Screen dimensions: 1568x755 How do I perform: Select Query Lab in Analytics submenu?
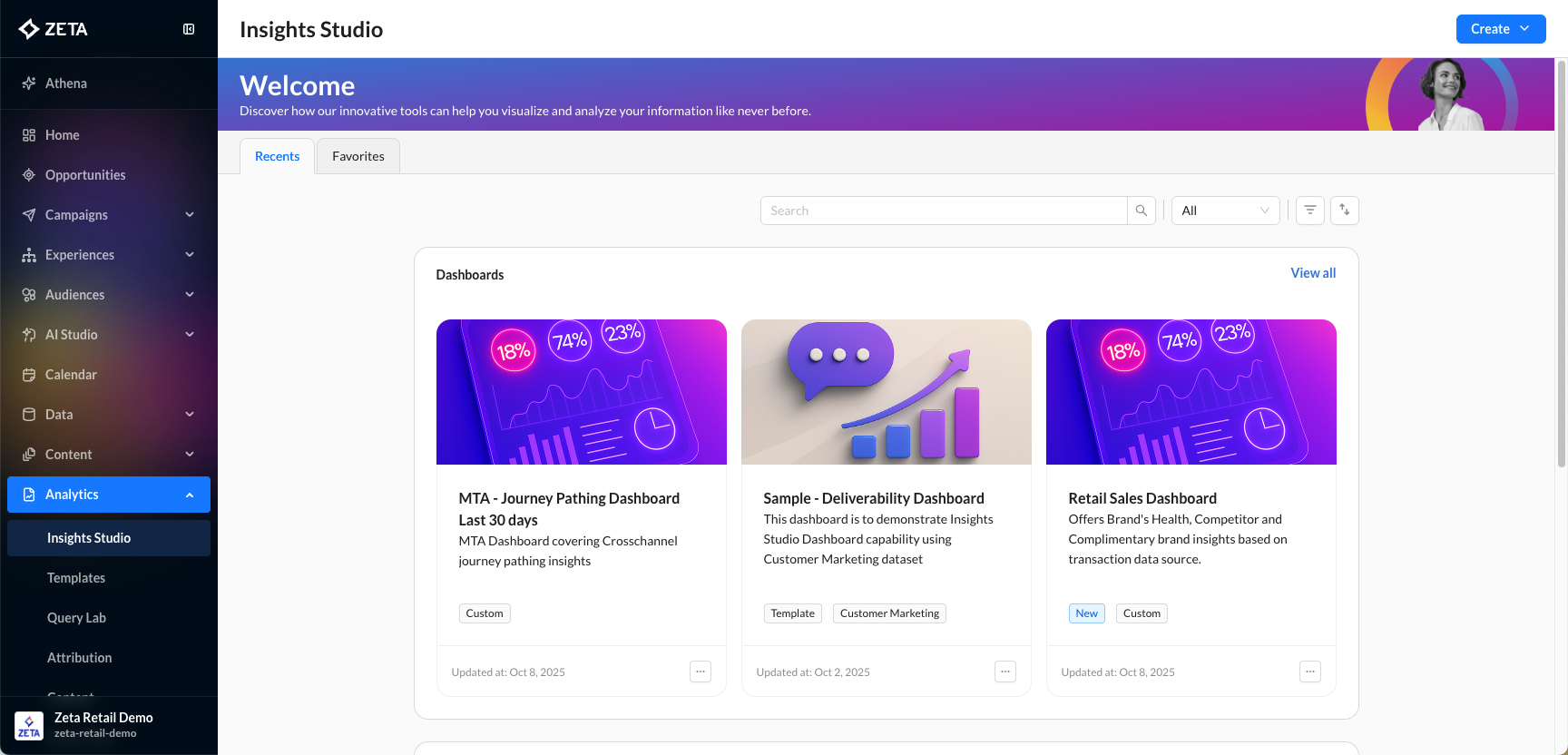pos(76,618)
